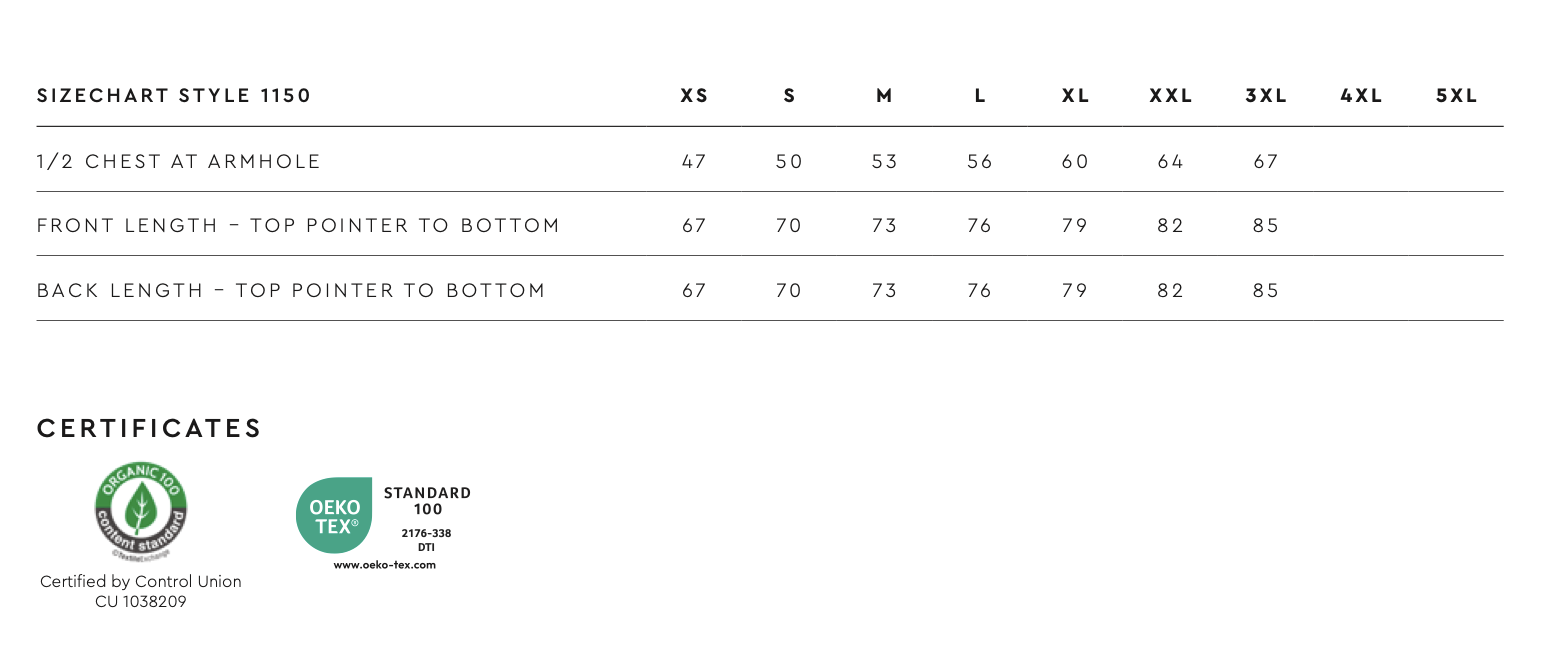Select the 1/2 Chest at Armhole row label
This screenshot has height=668, width=1544.
click(x=179, y=161)
